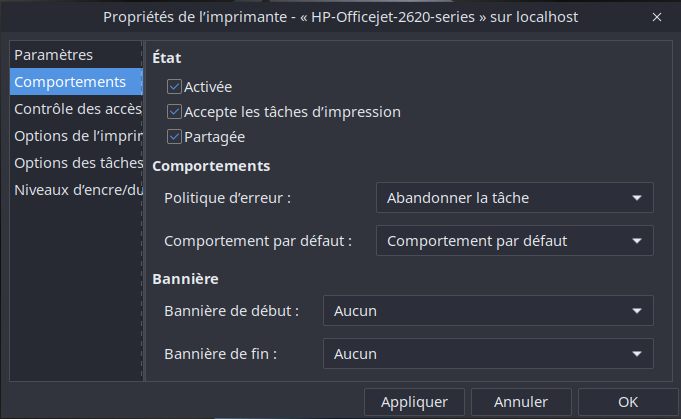Click arrow on Abandonner la tâche combo
This screenshot has width=681, height=419.
click(637, 198)
